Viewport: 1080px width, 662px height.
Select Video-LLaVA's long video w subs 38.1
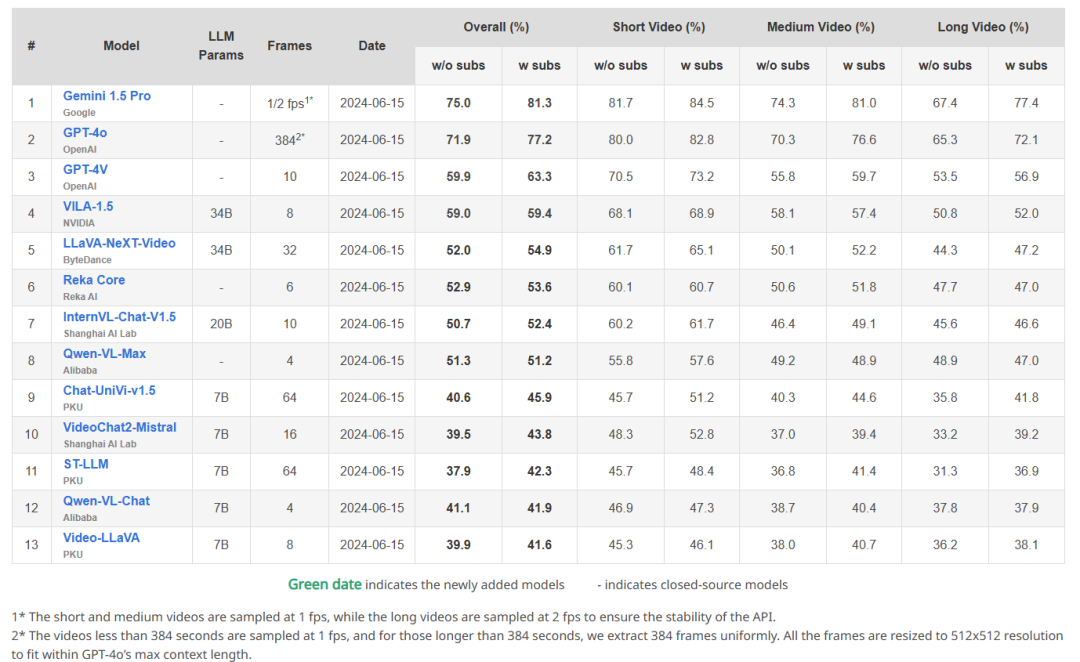coord(1026,545)
